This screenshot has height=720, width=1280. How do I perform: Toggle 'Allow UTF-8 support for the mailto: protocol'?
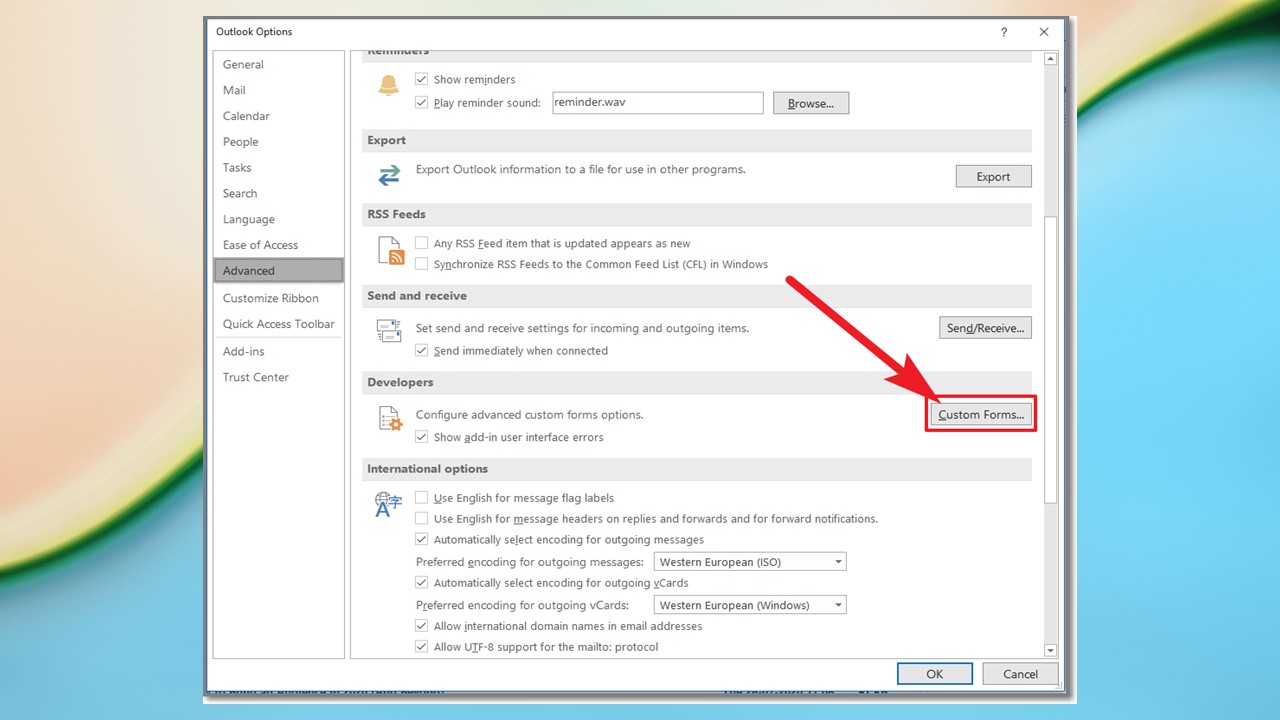[x=421, y=646]
